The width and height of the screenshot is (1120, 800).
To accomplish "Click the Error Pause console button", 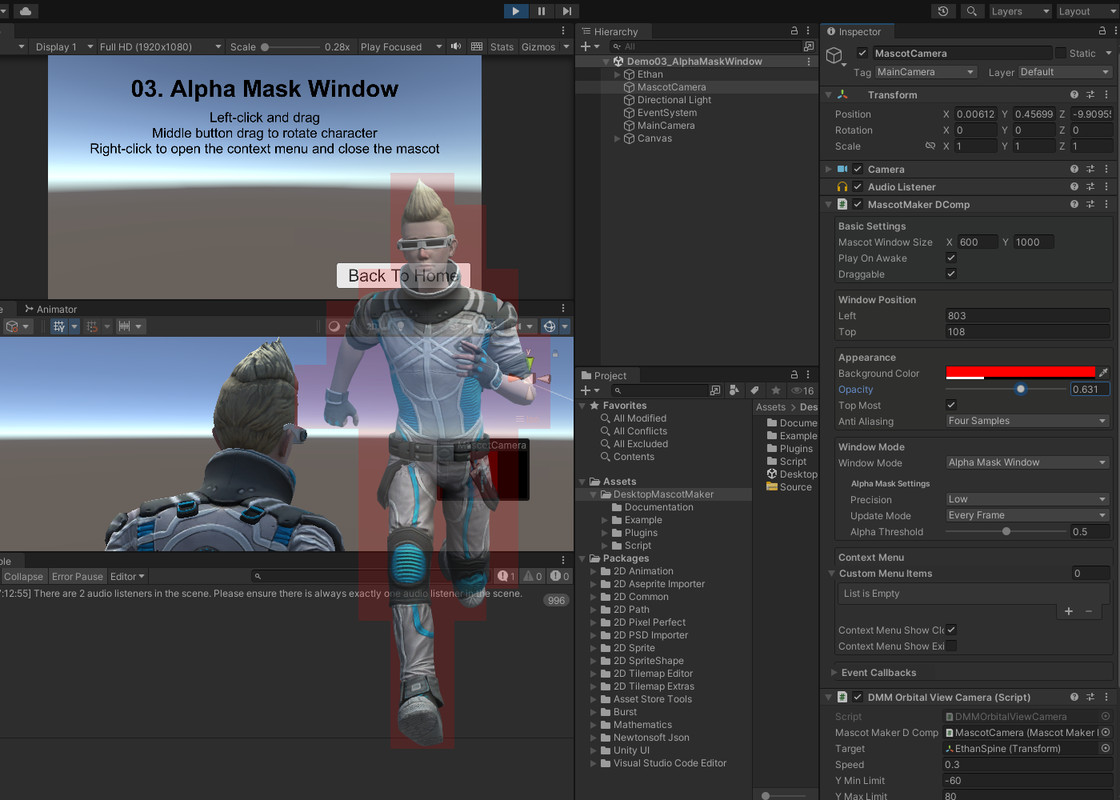I will pos(77,577).
